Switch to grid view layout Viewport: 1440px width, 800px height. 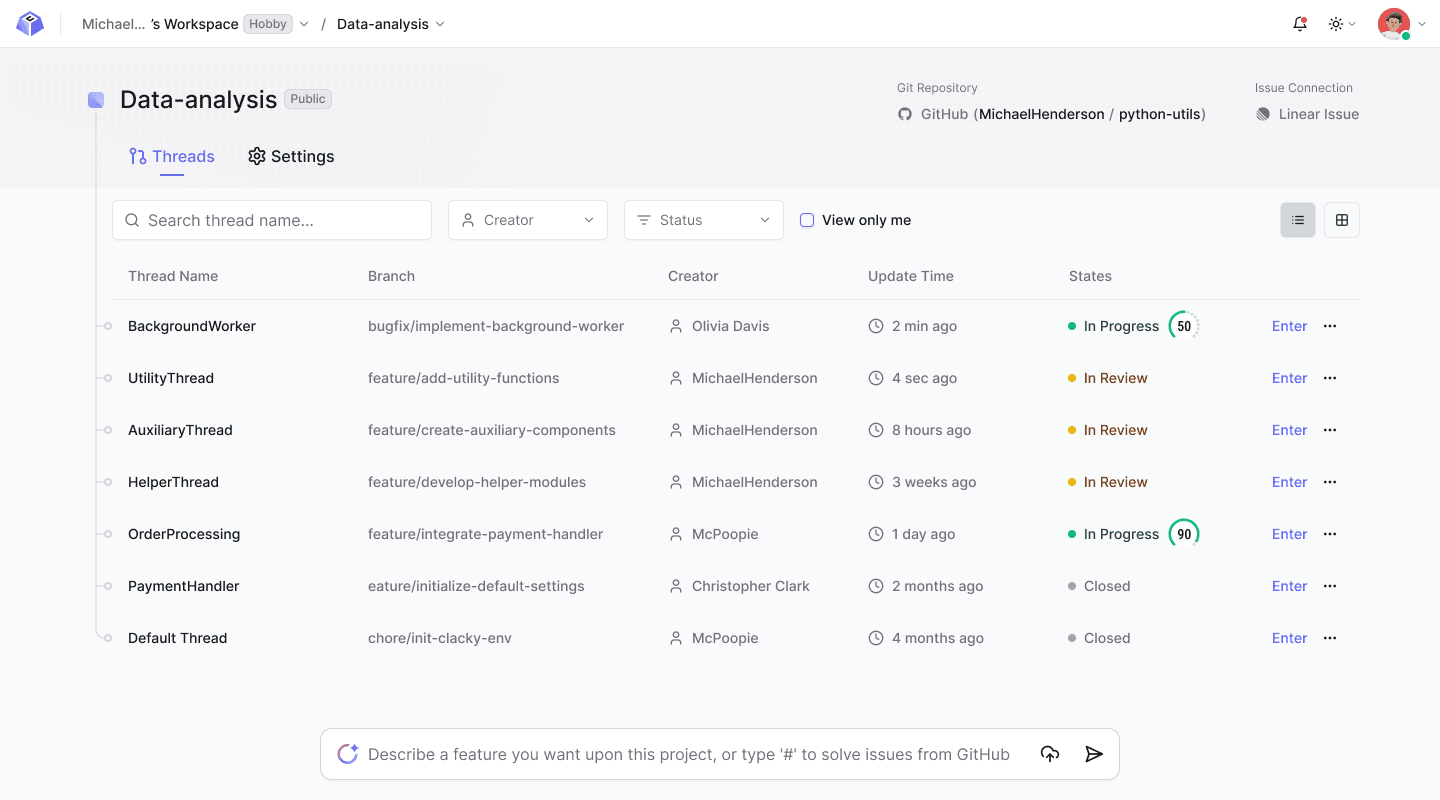(1342, 220)
